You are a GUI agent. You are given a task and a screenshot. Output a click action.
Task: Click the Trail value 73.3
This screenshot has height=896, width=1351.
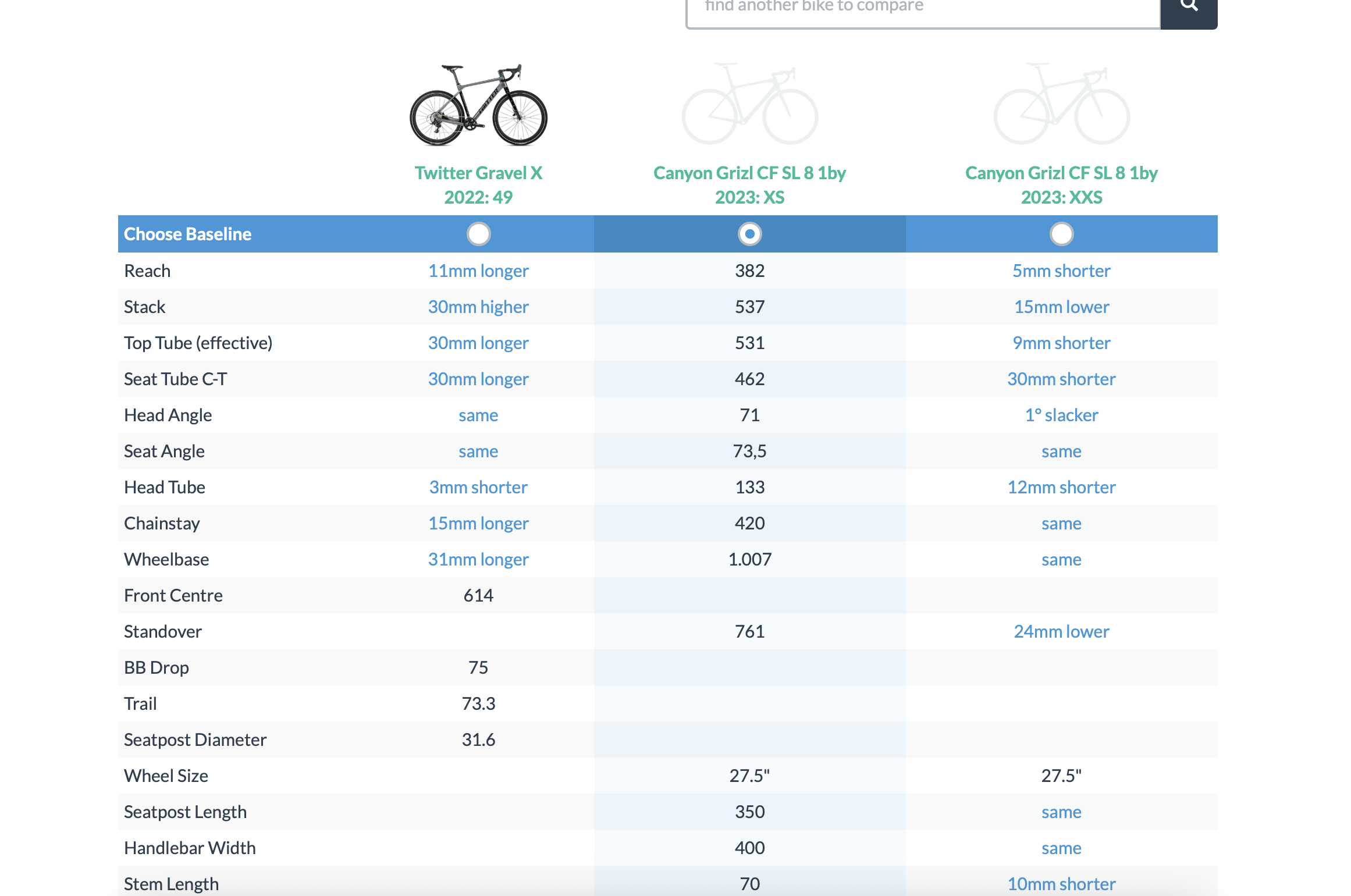(478, 703)
